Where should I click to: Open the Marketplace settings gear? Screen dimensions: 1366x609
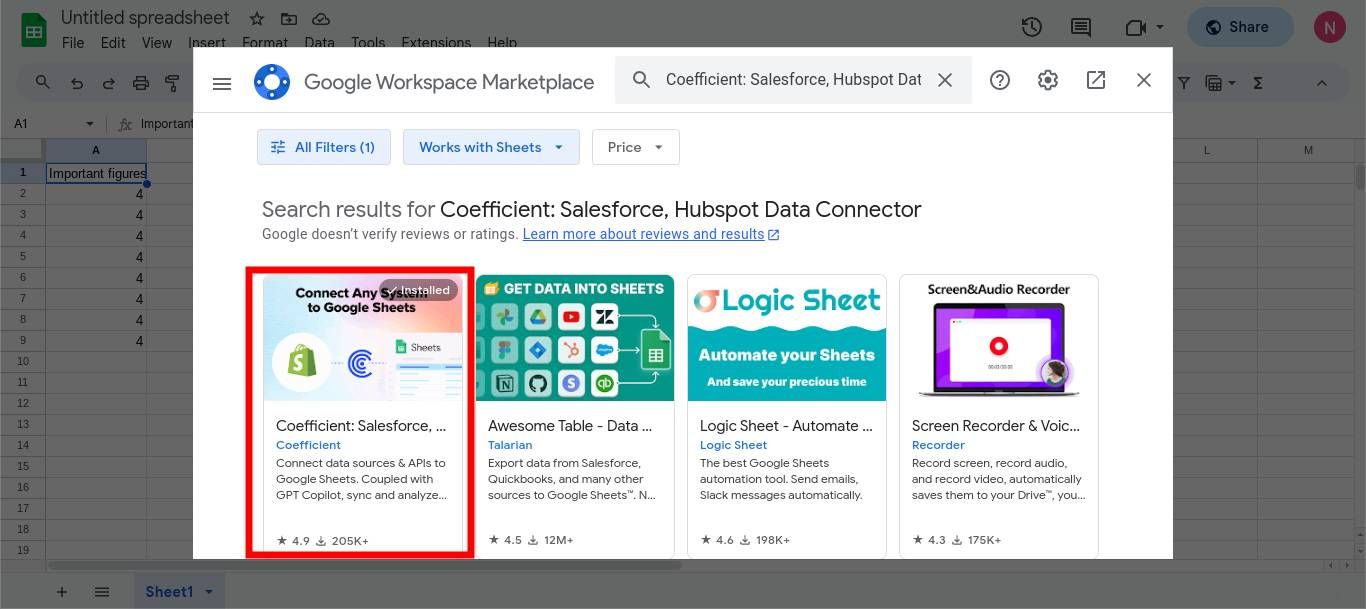click(1047, 80)
